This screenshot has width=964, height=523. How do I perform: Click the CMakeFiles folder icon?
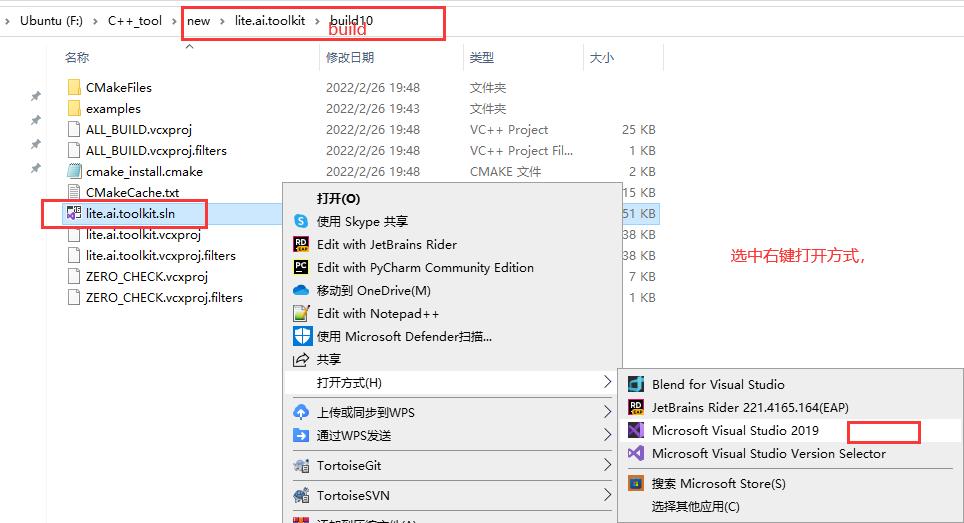click(74, 87)
